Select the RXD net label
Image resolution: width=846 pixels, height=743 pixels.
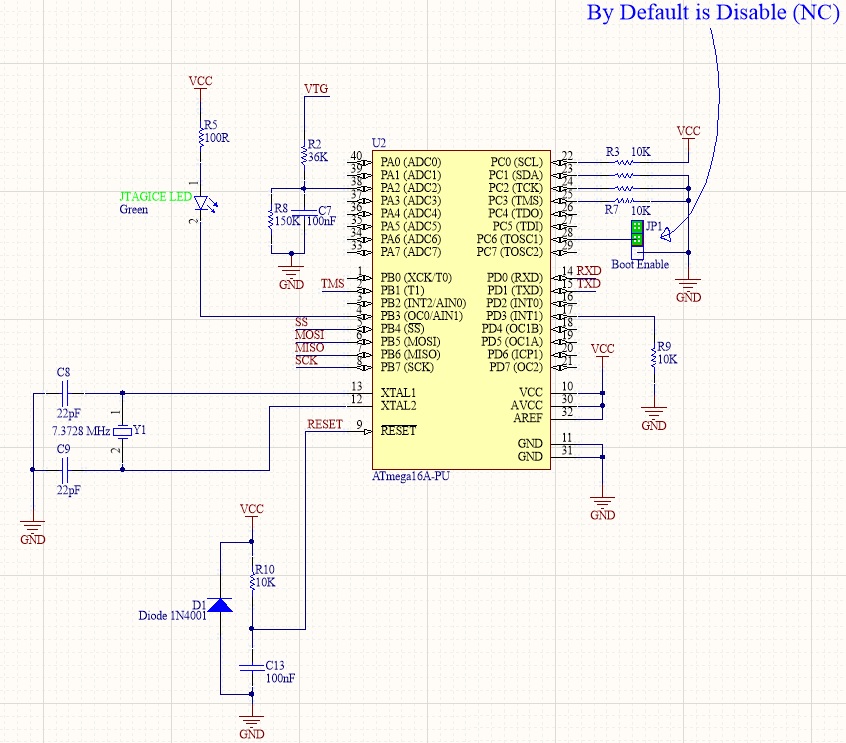pos(588,271)
